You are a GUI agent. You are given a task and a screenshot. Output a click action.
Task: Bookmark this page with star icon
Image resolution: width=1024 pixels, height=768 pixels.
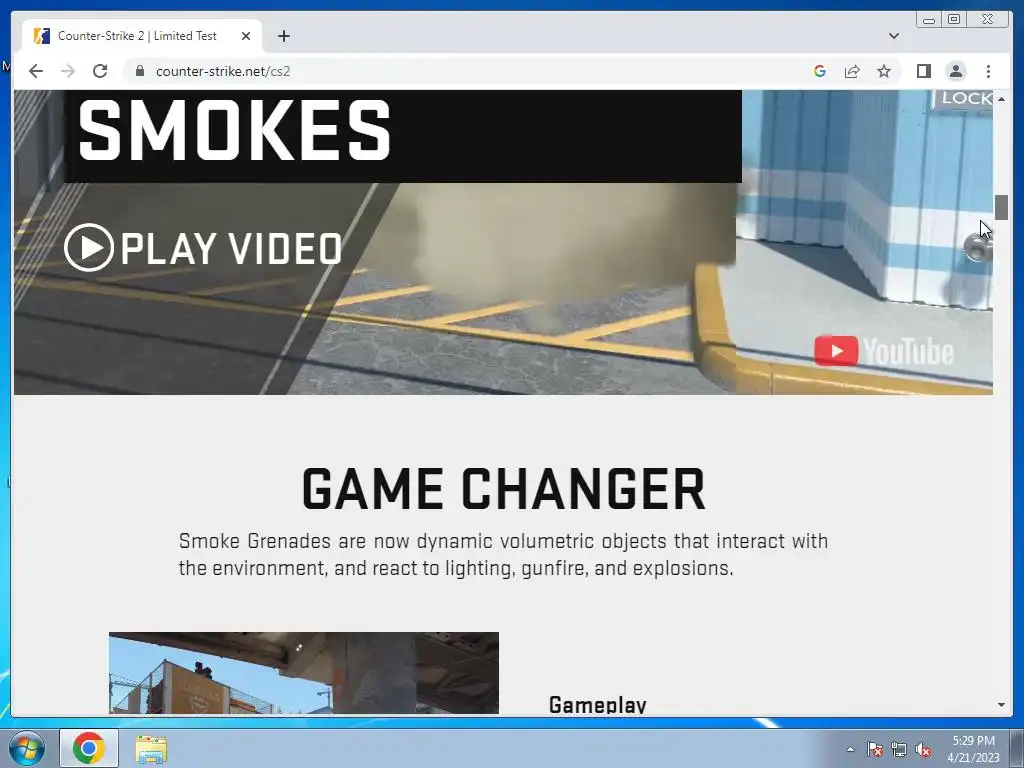coord(884,71)
